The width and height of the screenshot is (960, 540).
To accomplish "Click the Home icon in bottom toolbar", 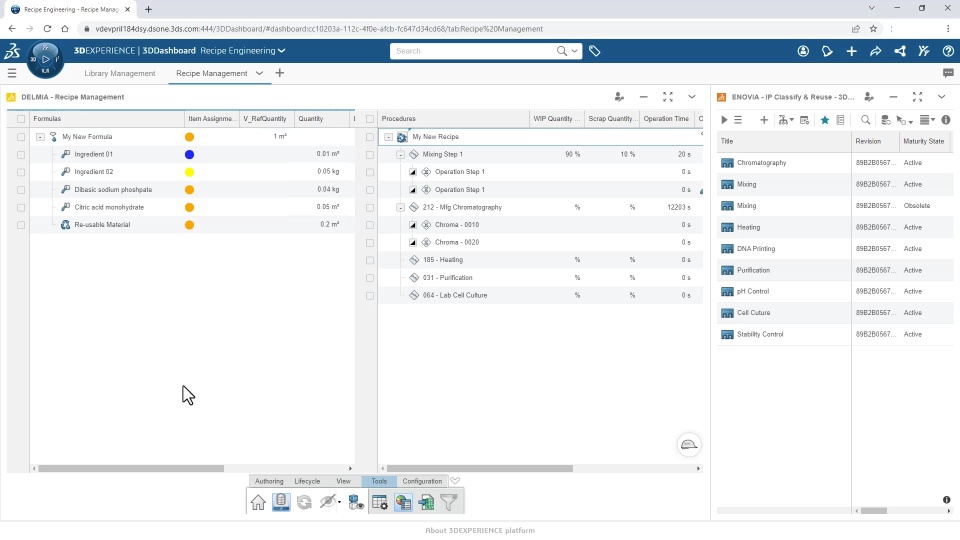I will tap(258, 502).
